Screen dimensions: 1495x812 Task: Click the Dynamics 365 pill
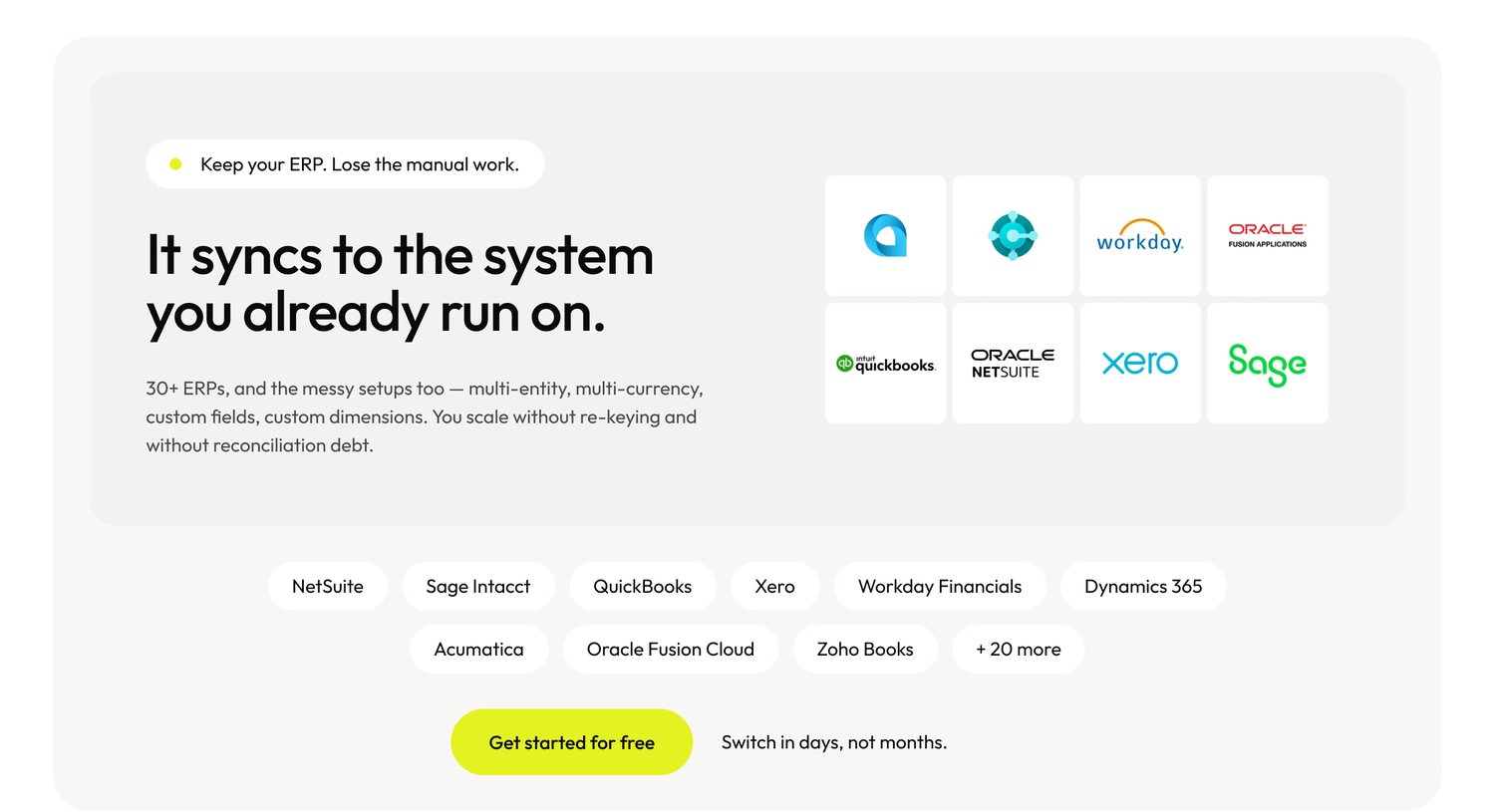(1143, 587)
